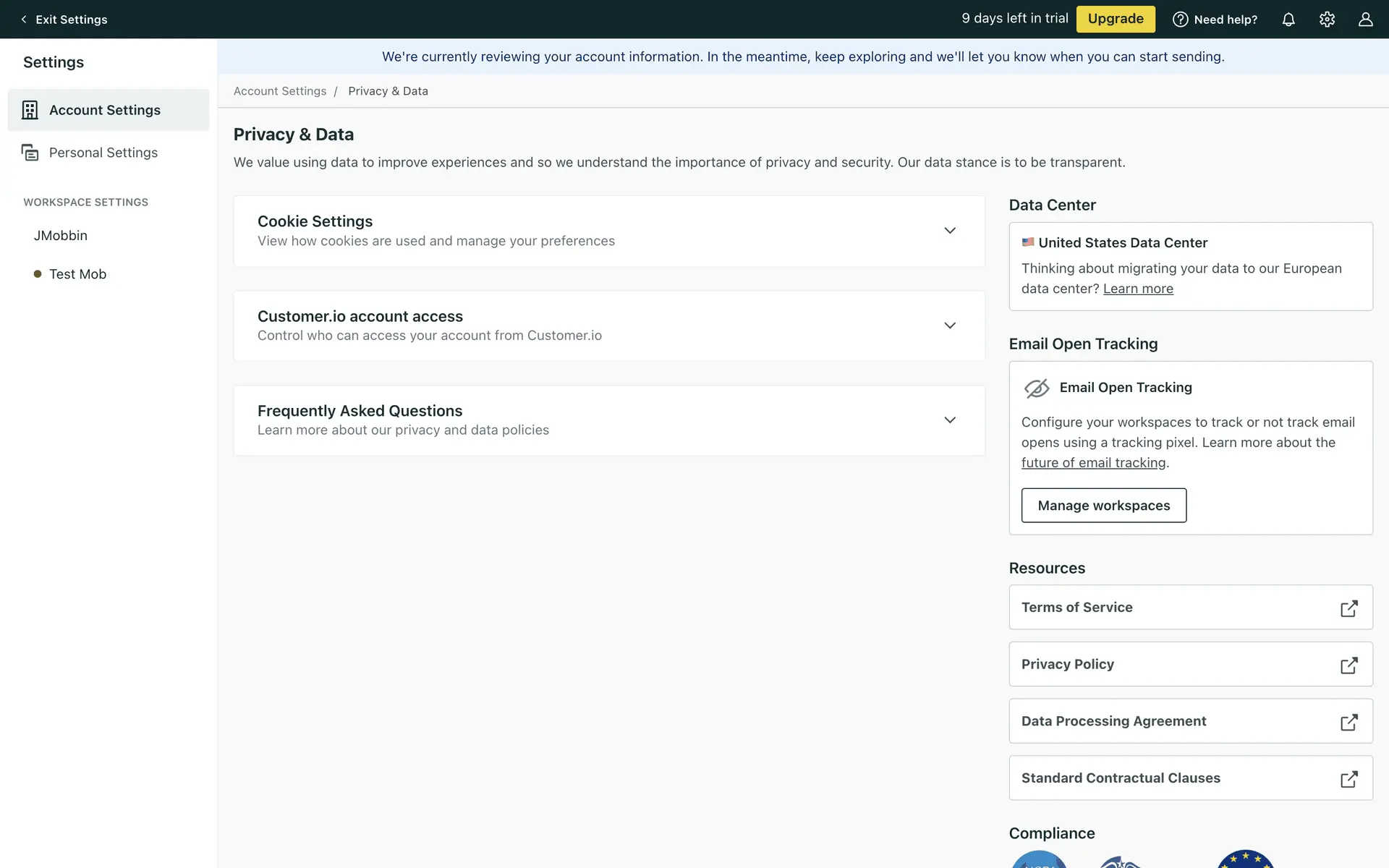Go back via Exit Settings
This screenshot has height=868, width=1389.
64,20
